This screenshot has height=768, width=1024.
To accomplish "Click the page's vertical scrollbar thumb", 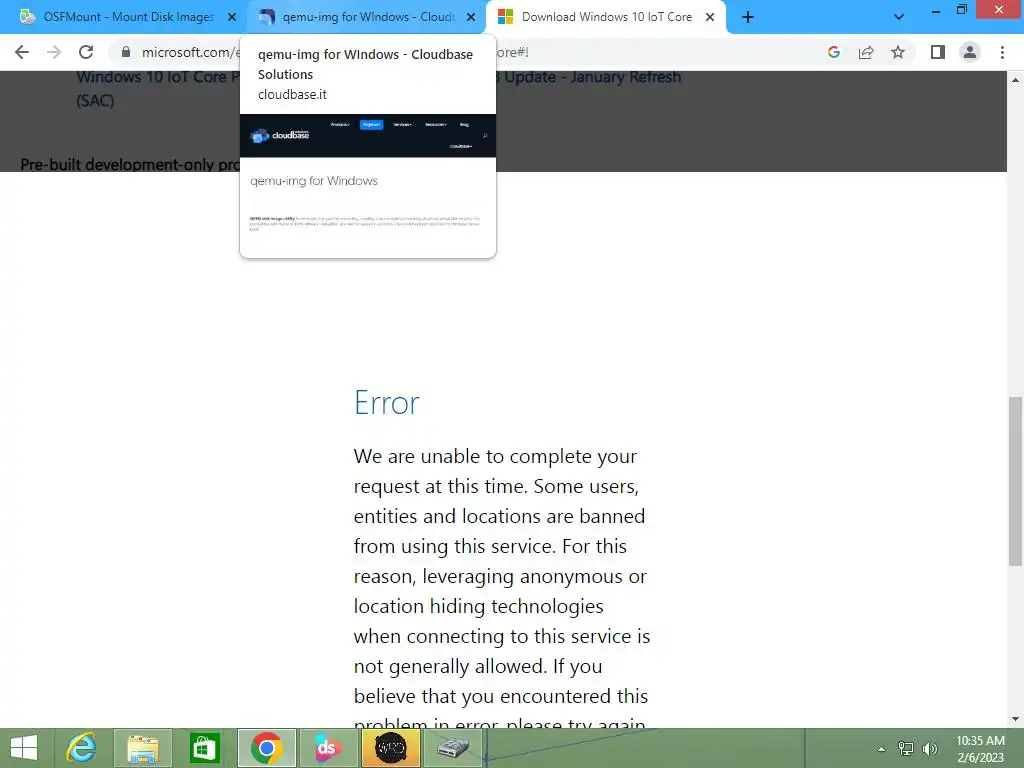I will pyautogui.click(x=1015, y=481).
